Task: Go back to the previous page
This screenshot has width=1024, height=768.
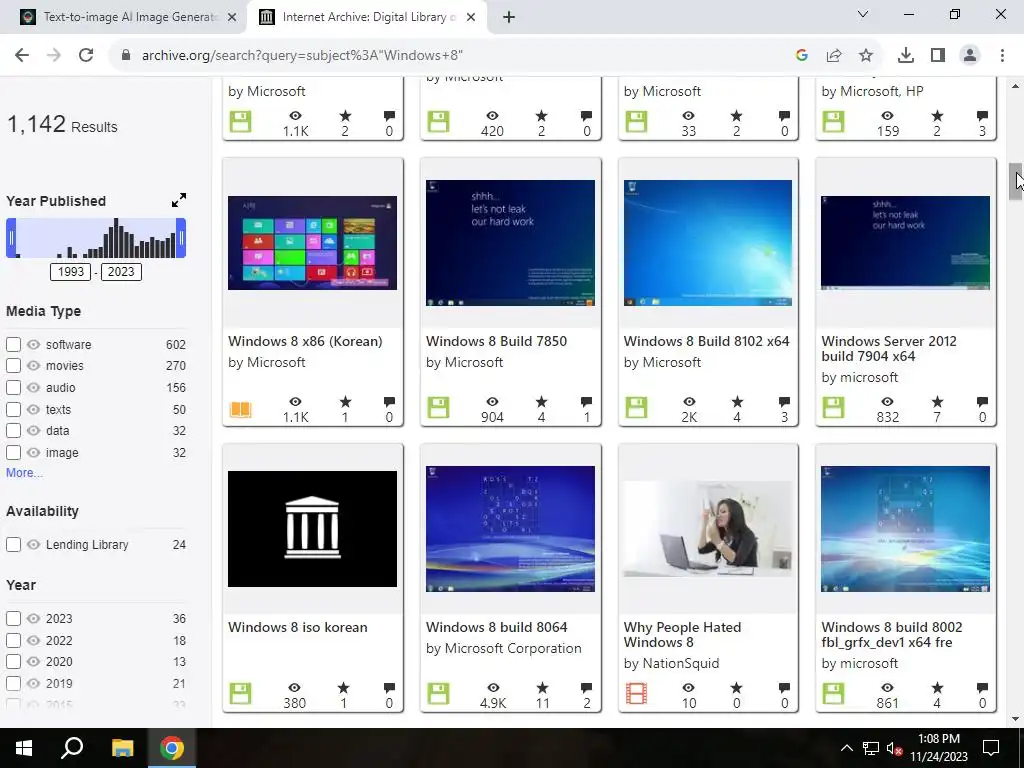Action: click(x=22, y=56)
